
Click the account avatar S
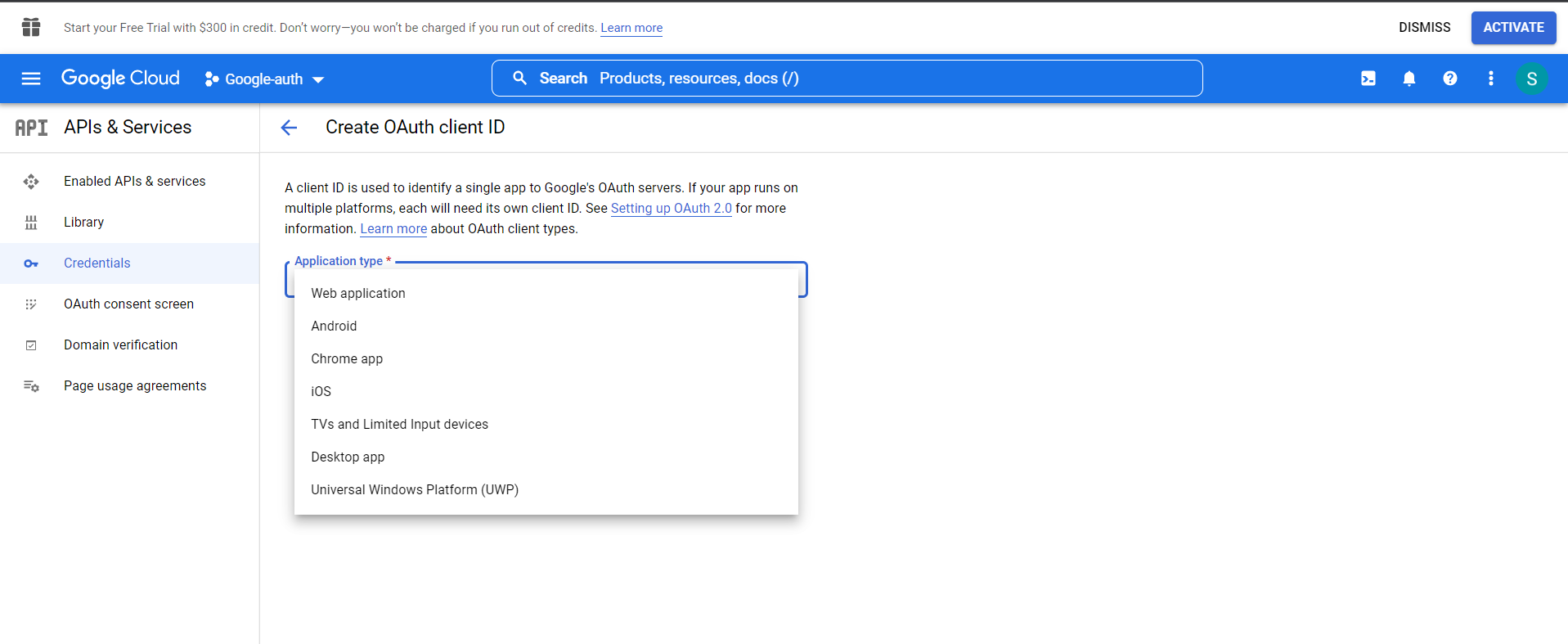click(x=1531, y=79)
